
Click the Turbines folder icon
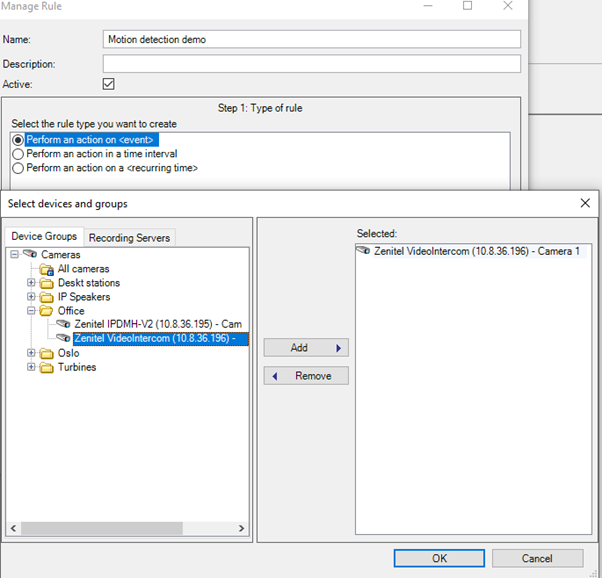[46, 368]
